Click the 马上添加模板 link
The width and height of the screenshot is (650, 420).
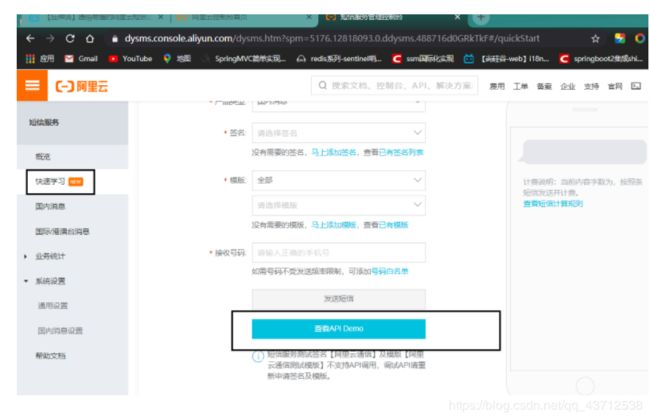(x=334, y=225)
